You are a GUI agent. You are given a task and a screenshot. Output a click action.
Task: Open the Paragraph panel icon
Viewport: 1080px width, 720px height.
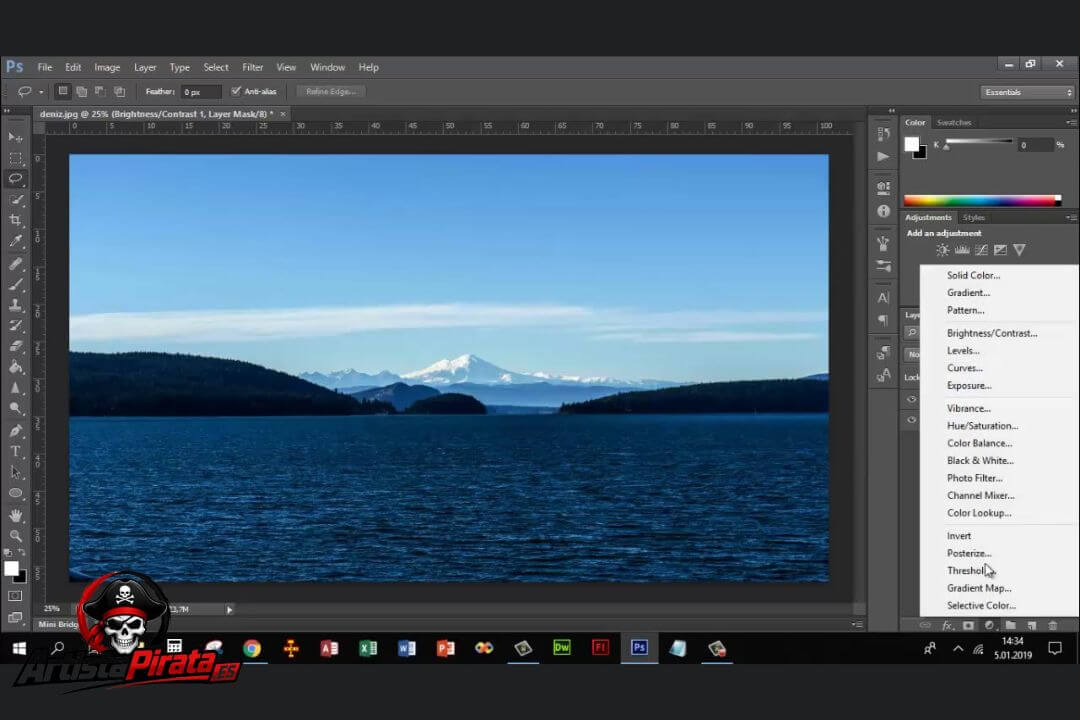(884, 320)
